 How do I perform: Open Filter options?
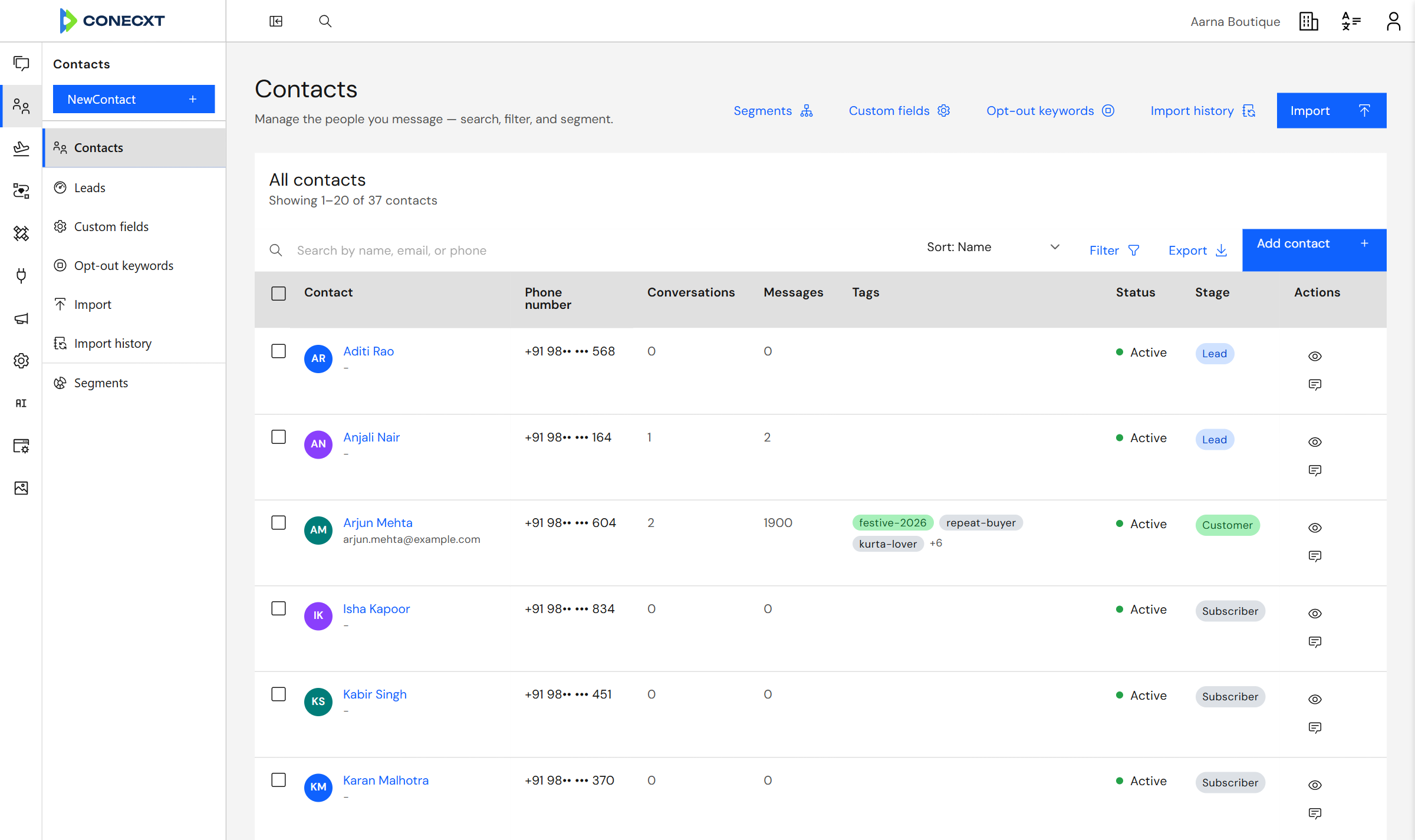click(x=1114, y=251)
